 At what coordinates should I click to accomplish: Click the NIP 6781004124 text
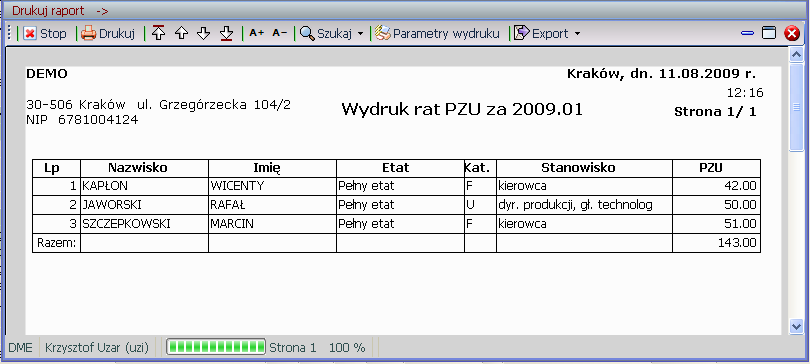[x=82, y=120]
